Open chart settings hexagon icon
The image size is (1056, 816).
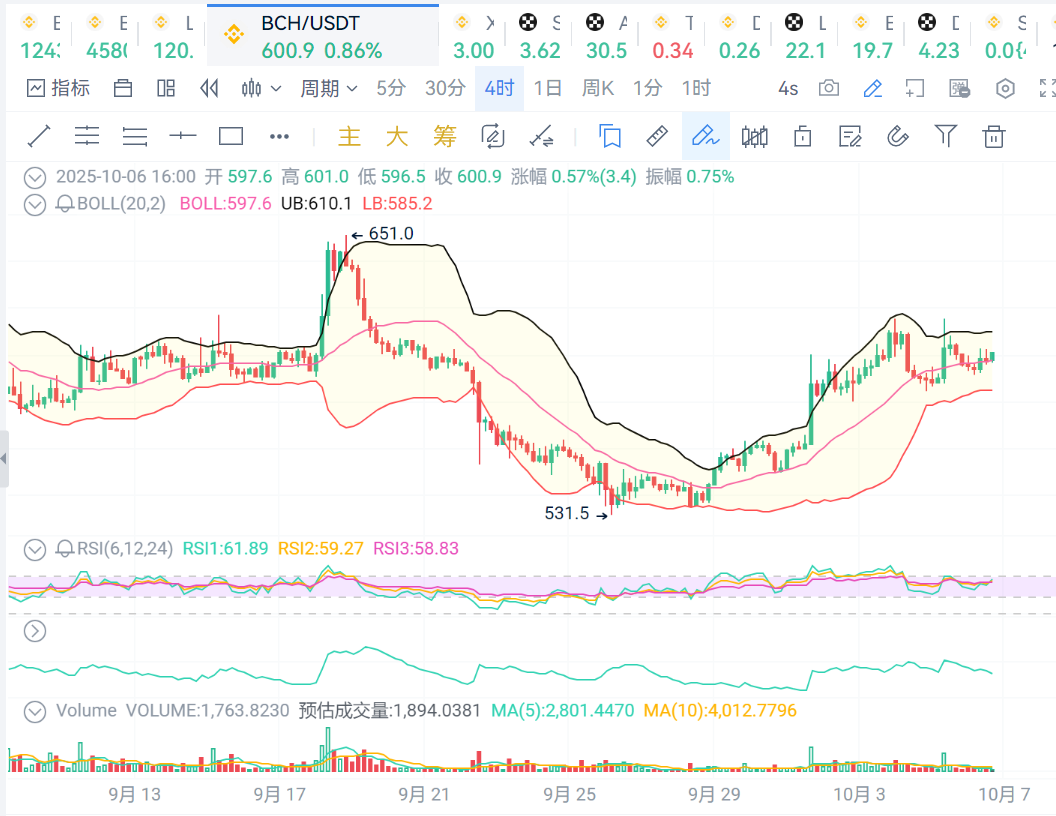pos(1005,88)
